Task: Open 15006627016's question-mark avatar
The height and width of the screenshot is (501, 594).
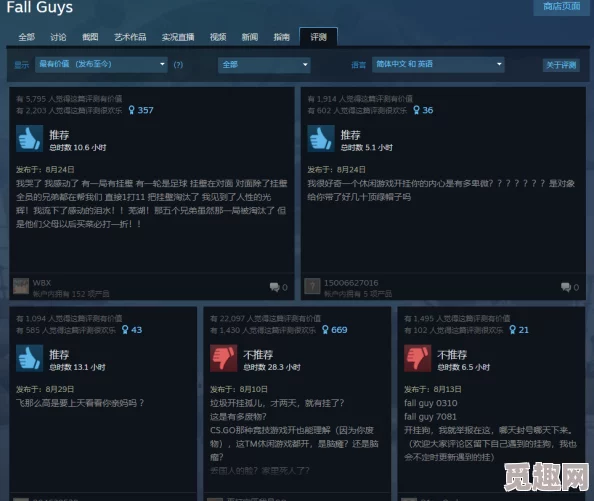Action: point(312,286)
